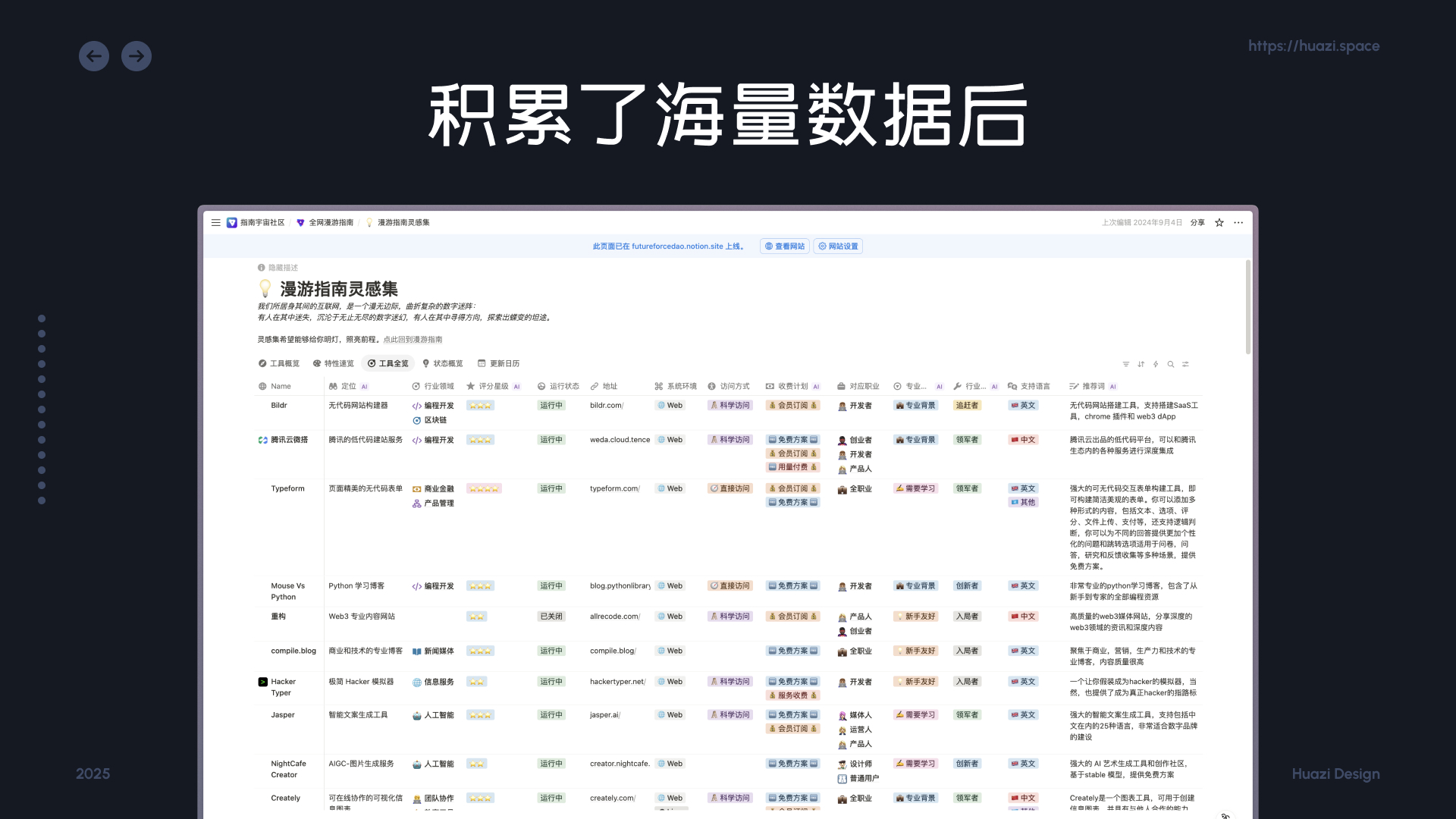Open view settings sliders icon
The width and height of the screenshot is (1456, 819).
pos(1185,365)
